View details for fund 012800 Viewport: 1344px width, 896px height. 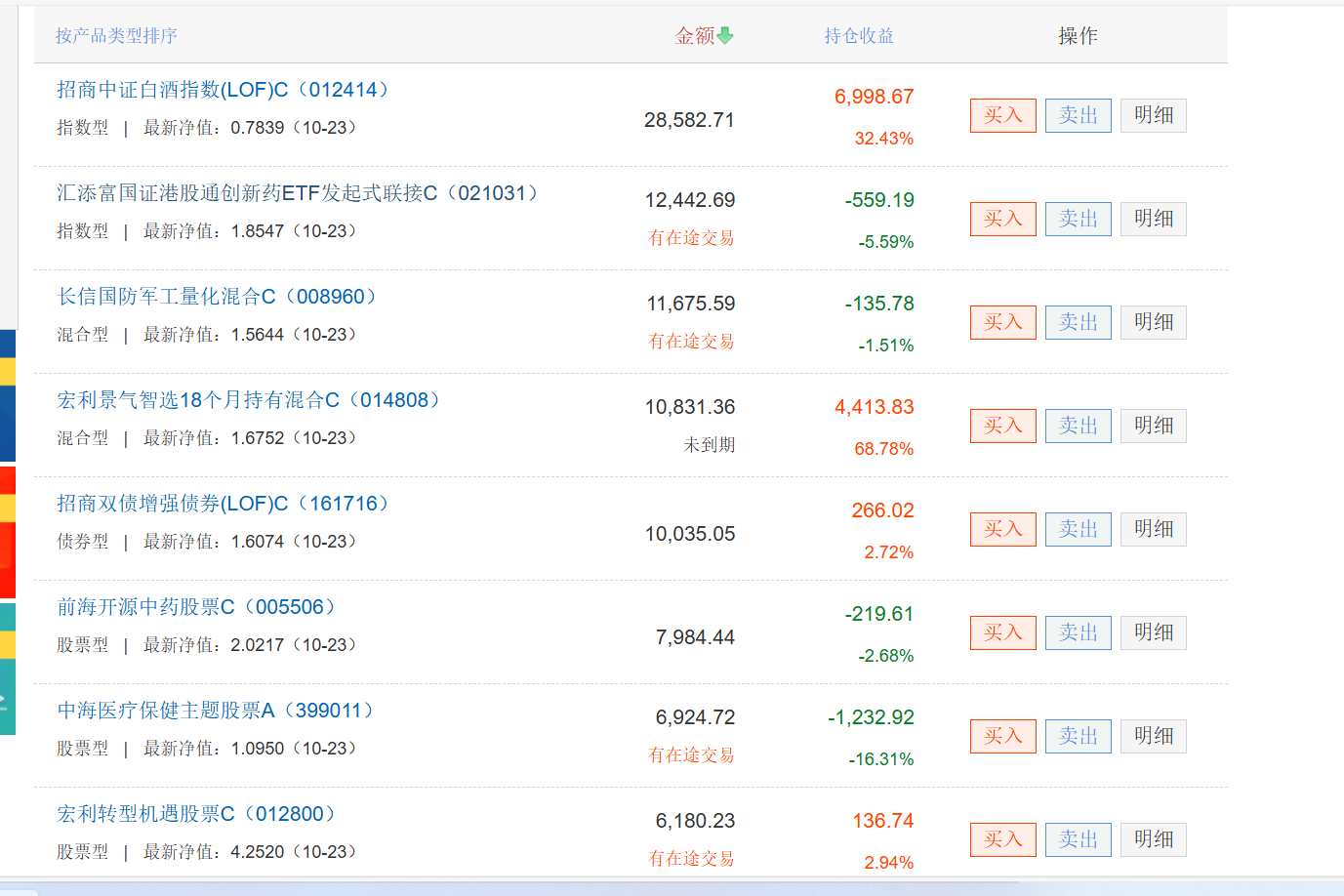(1154, 839)
